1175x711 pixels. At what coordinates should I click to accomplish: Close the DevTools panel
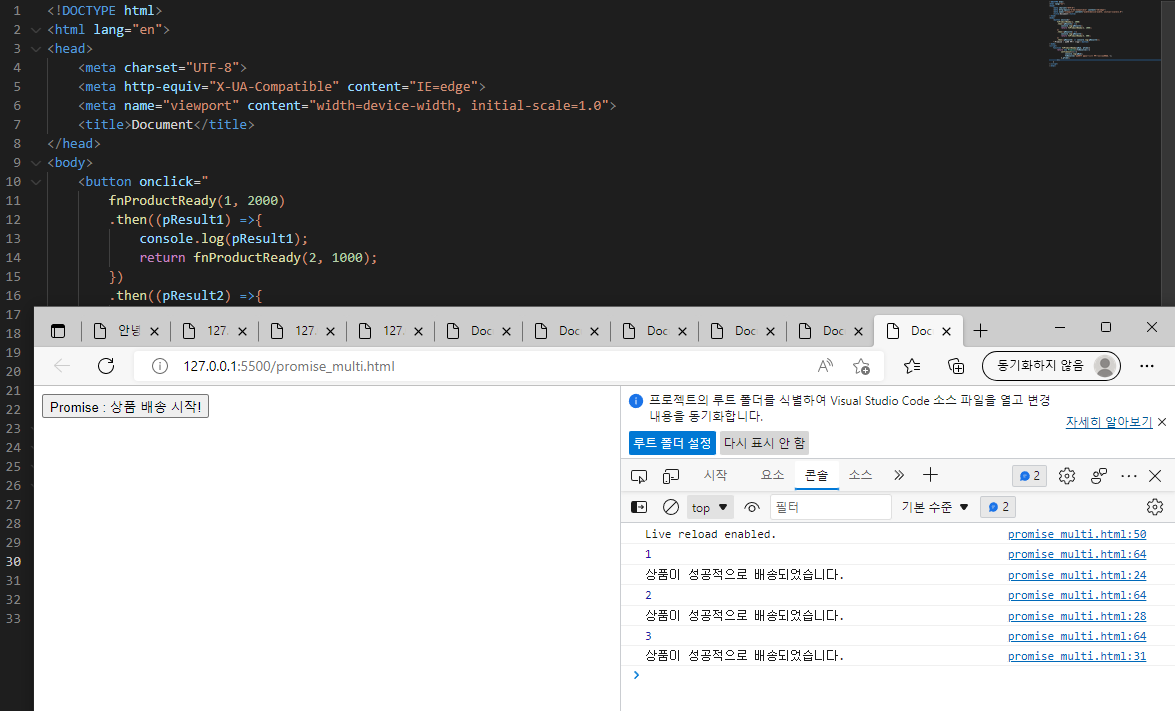(1155, 476)
